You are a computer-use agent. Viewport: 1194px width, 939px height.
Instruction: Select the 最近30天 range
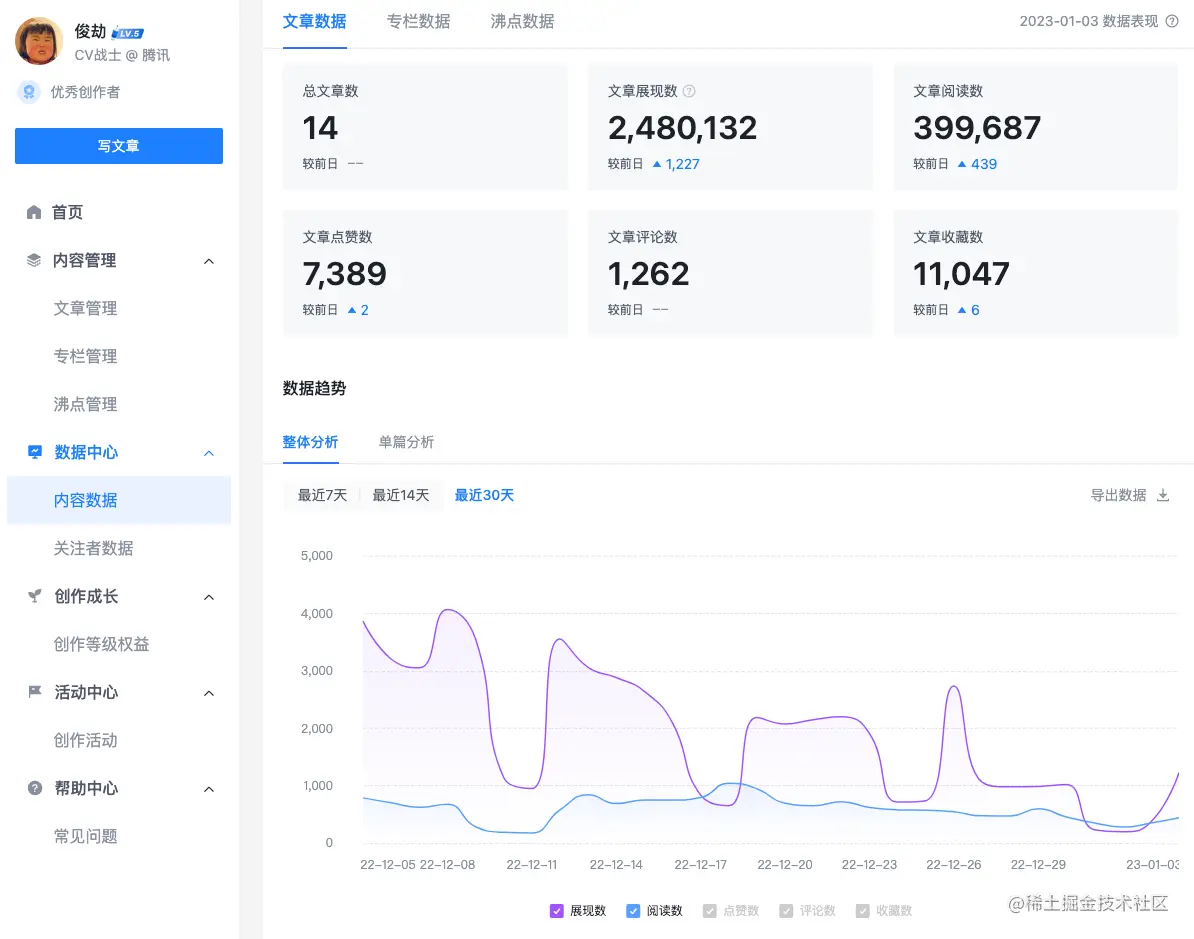click(x=484, y=496)
